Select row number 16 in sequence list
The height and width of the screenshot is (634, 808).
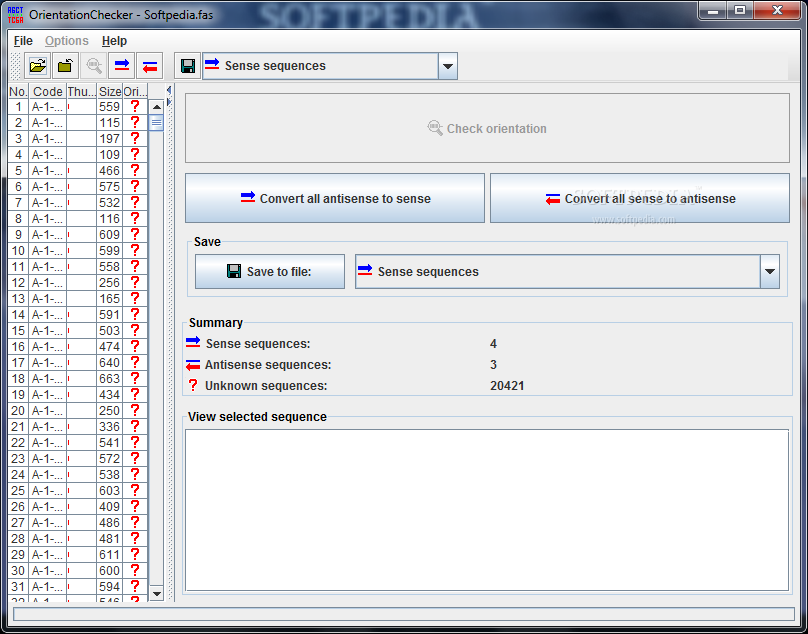pos(19,347)
